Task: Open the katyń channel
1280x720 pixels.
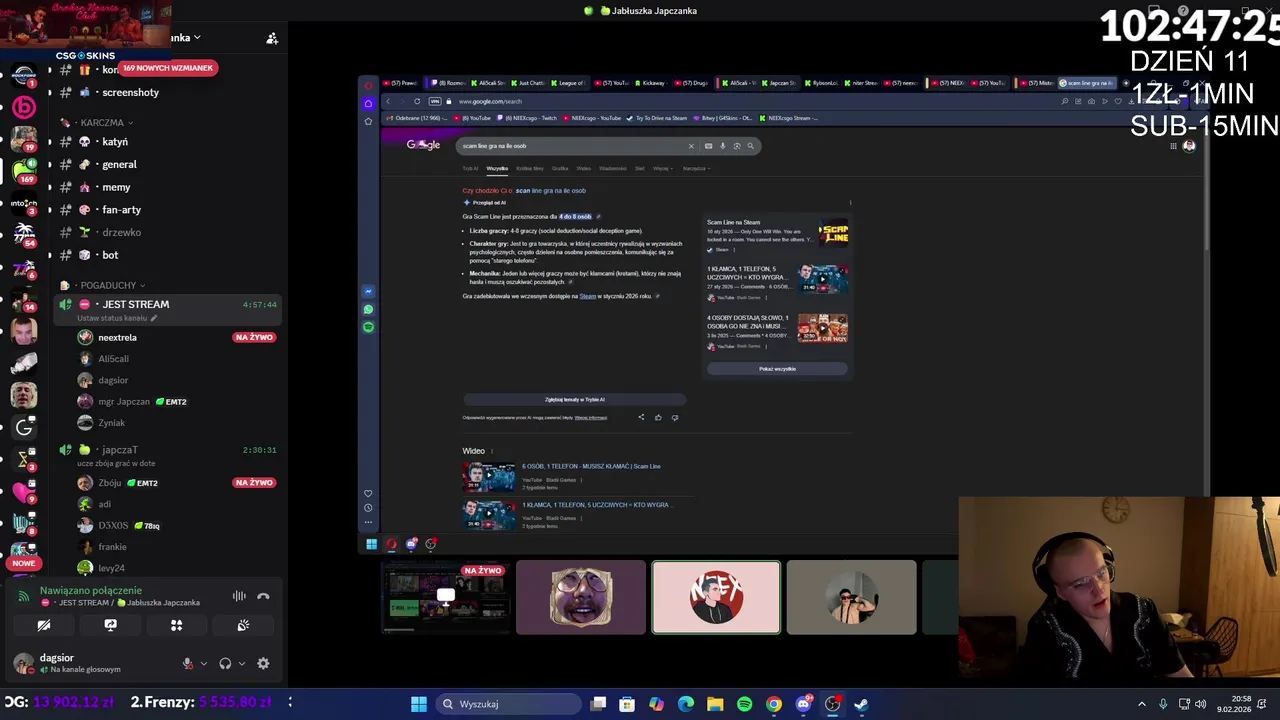Action: (115, 142)
